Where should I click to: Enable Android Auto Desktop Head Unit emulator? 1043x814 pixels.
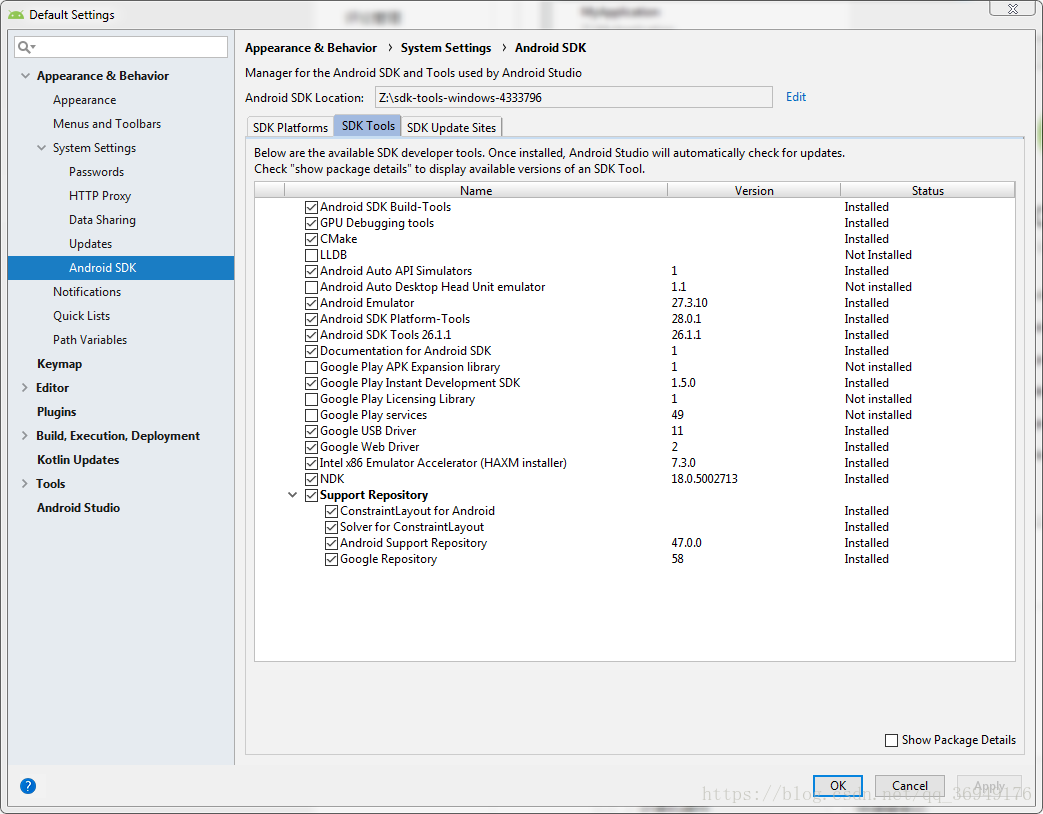(311, 287)
